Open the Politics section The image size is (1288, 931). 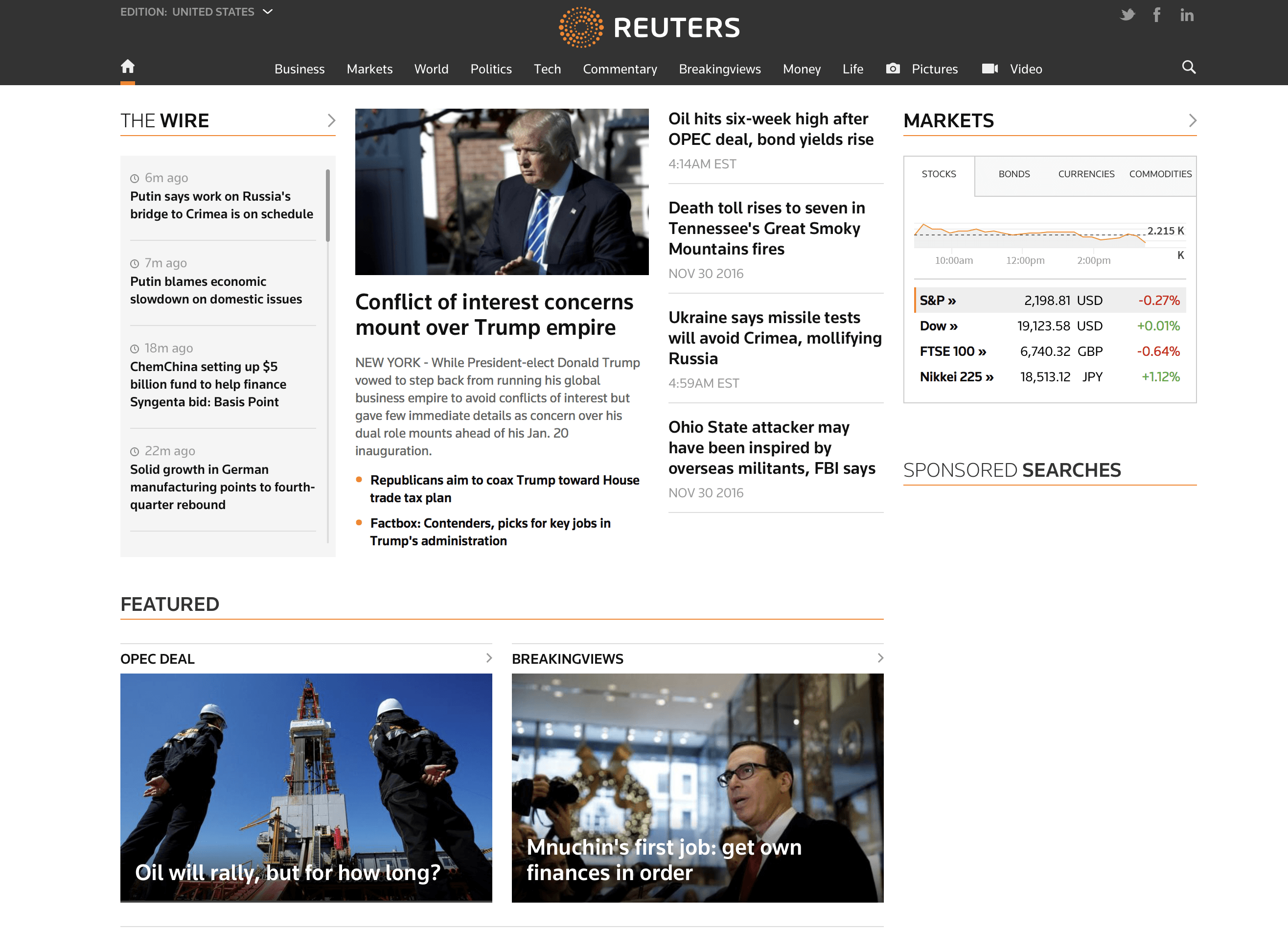point(491,69)
